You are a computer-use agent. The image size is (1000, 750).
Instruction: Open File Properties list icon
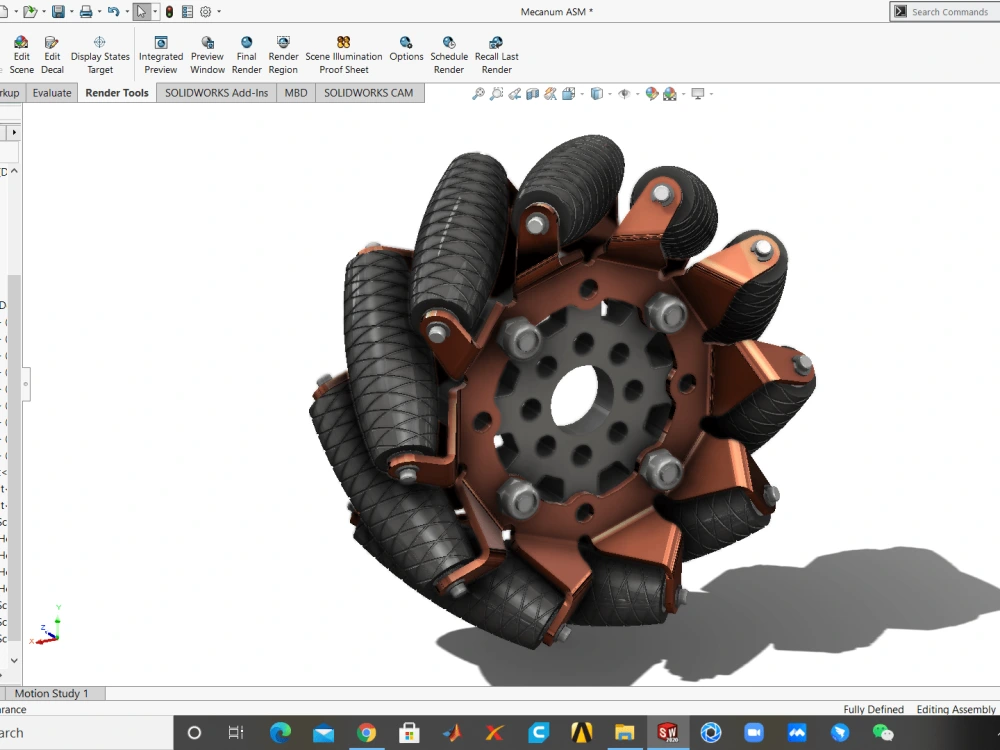coord(188,11)
